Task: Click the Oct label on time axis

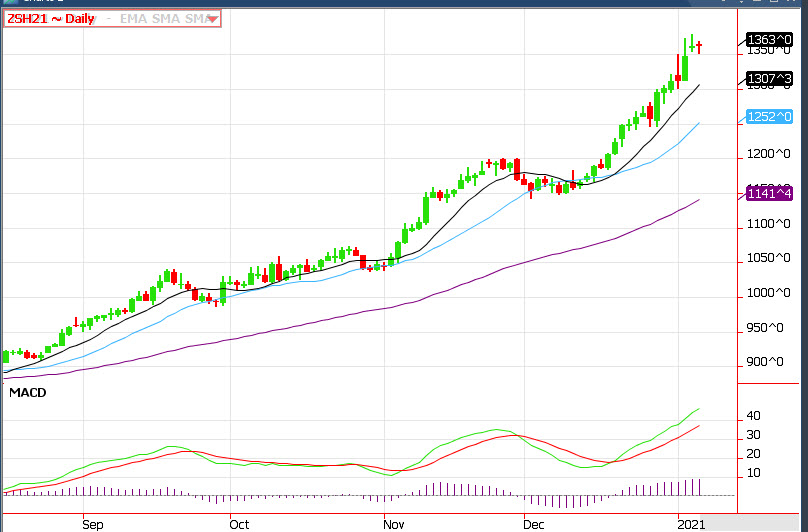Action: pos(238,522)
